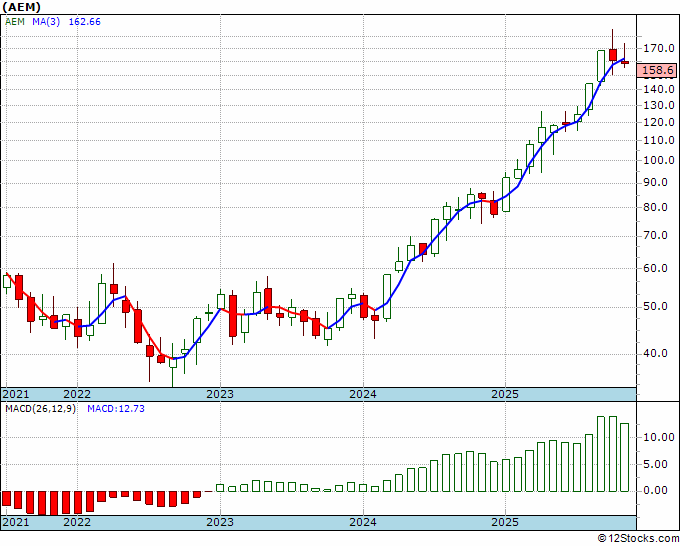The image size is (680, 546).
Task: Click the 140.0 price axis label
Action: tap(658, 89)
